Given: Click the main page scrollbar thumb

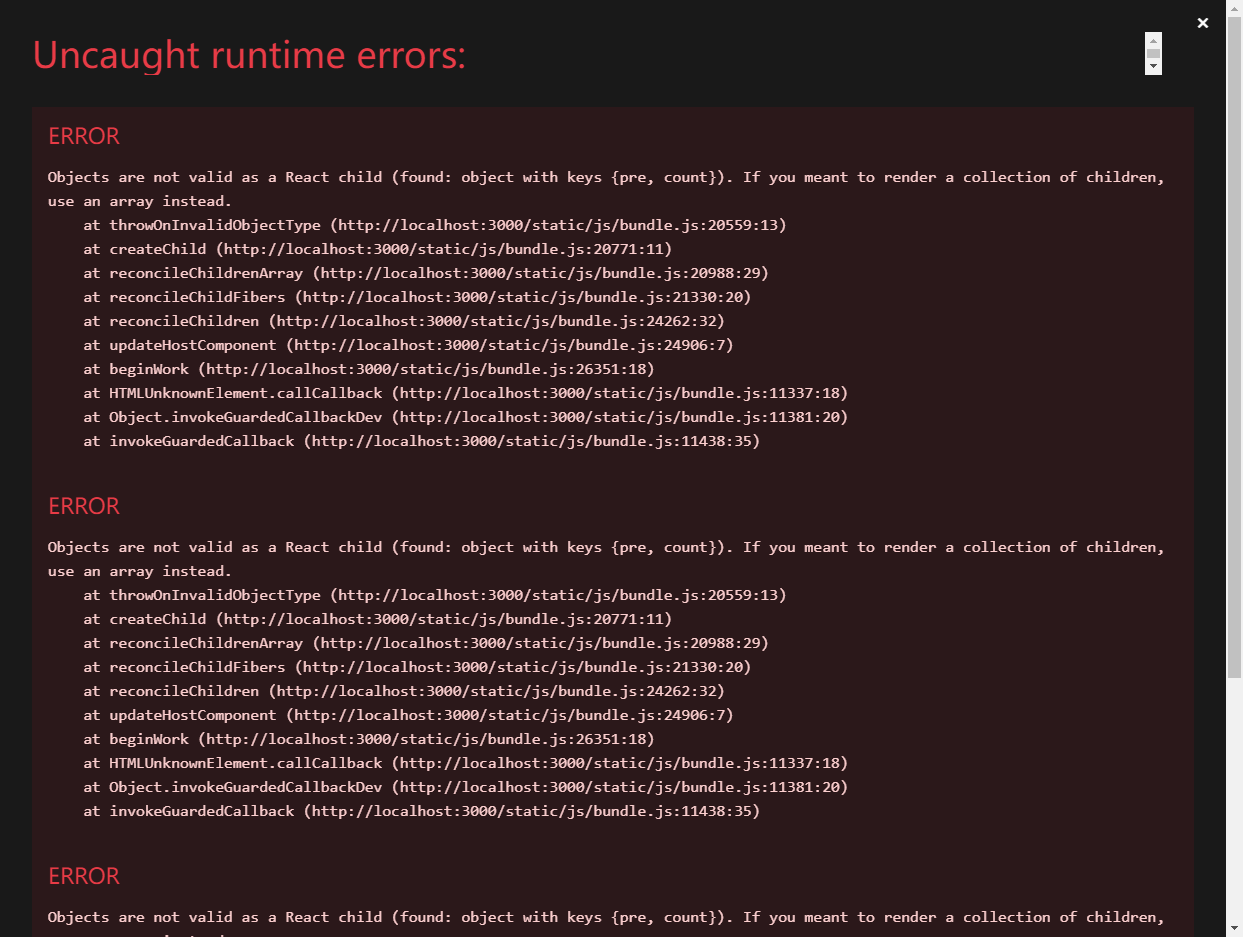Looking at the screenshot, I should [1234, 347].
